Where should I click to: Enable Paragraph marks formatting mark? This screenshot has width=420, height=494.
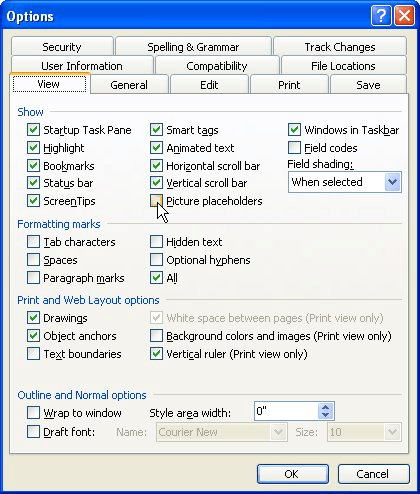tap(33, 278)
